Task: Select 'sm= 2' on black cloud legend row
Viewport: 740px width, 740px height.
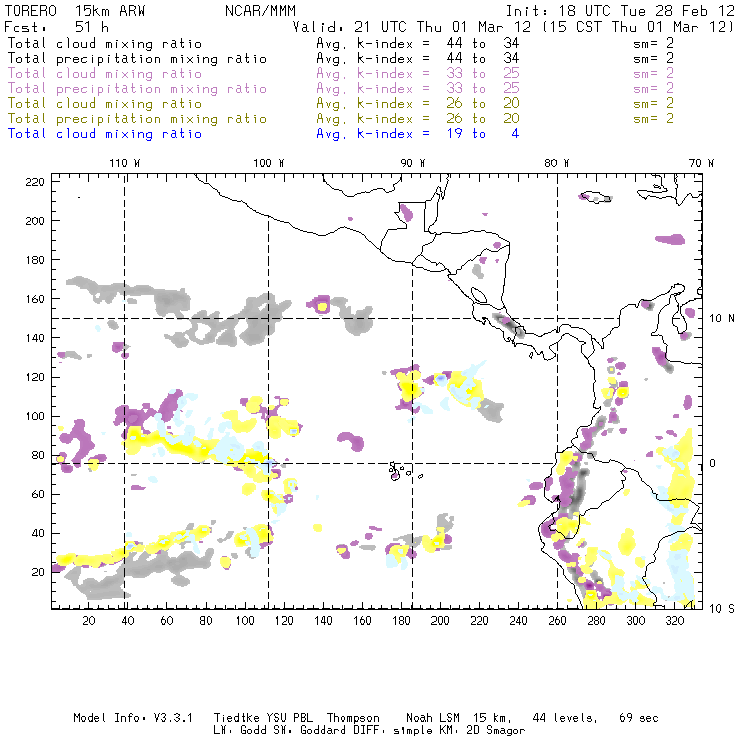Action: (653, 43)
